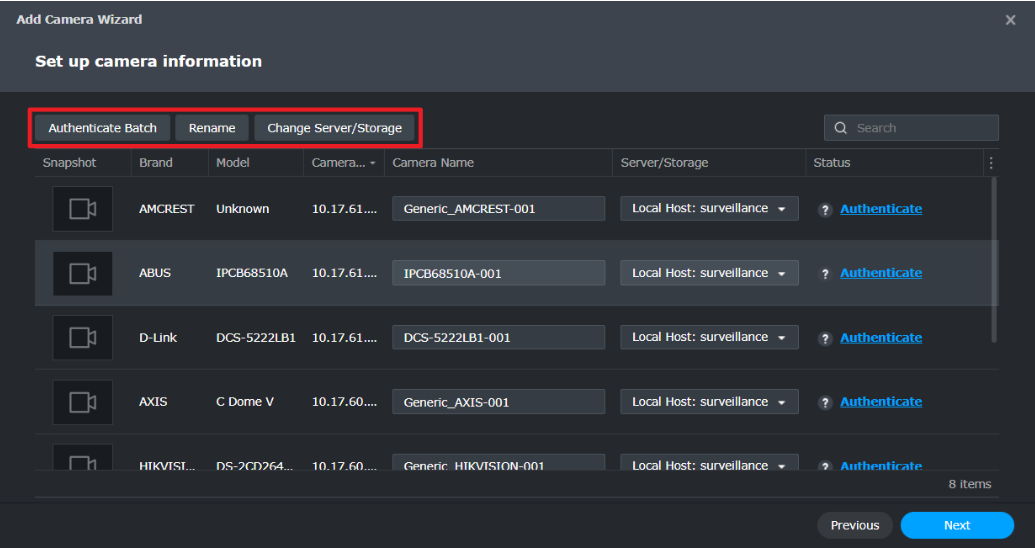Open Server/Storage dropdown for AXIS camera
Viewport: 1035px width, 548px height.
click(709, 402)
